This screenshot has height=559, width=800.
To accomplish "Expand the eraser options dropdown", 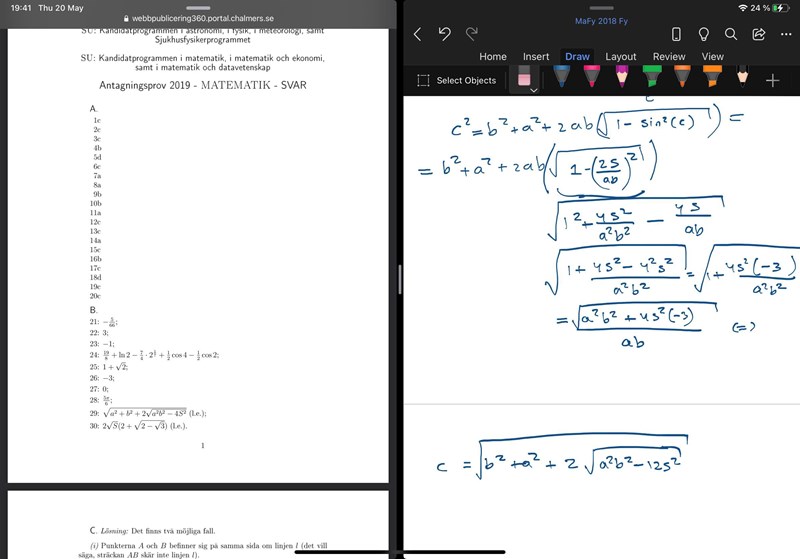I will click(533, 90).
